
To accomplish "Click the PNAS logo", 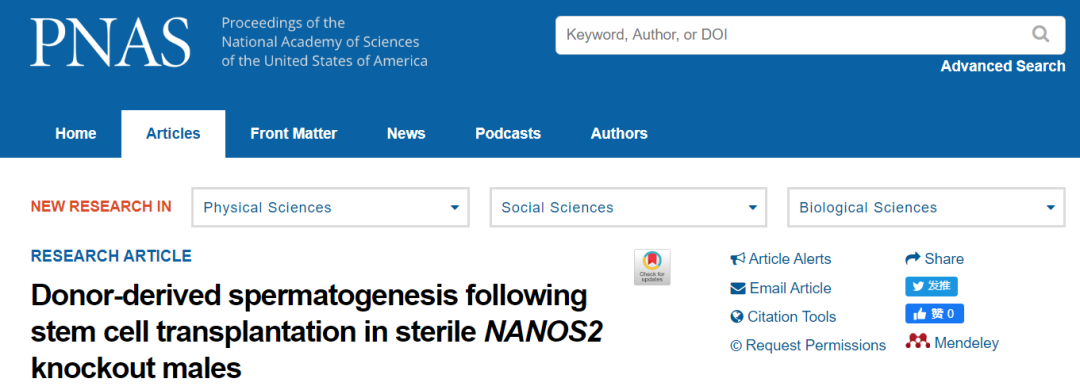I will 110,43.
